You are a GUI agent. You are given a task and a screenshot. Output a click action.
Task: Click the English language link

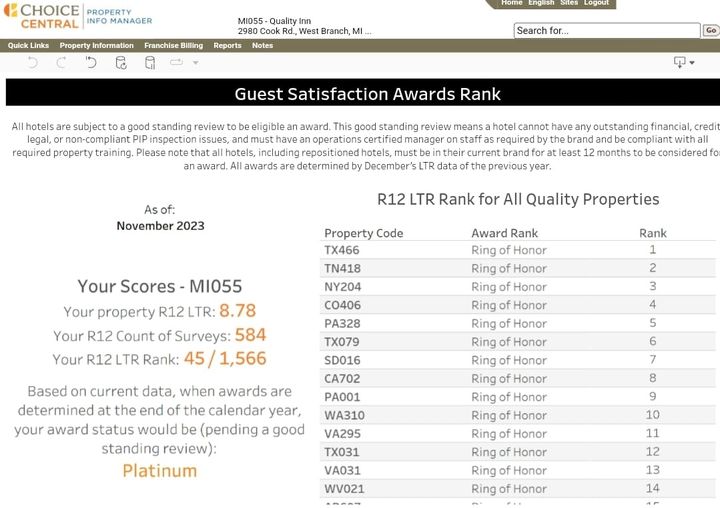[541, 3]
